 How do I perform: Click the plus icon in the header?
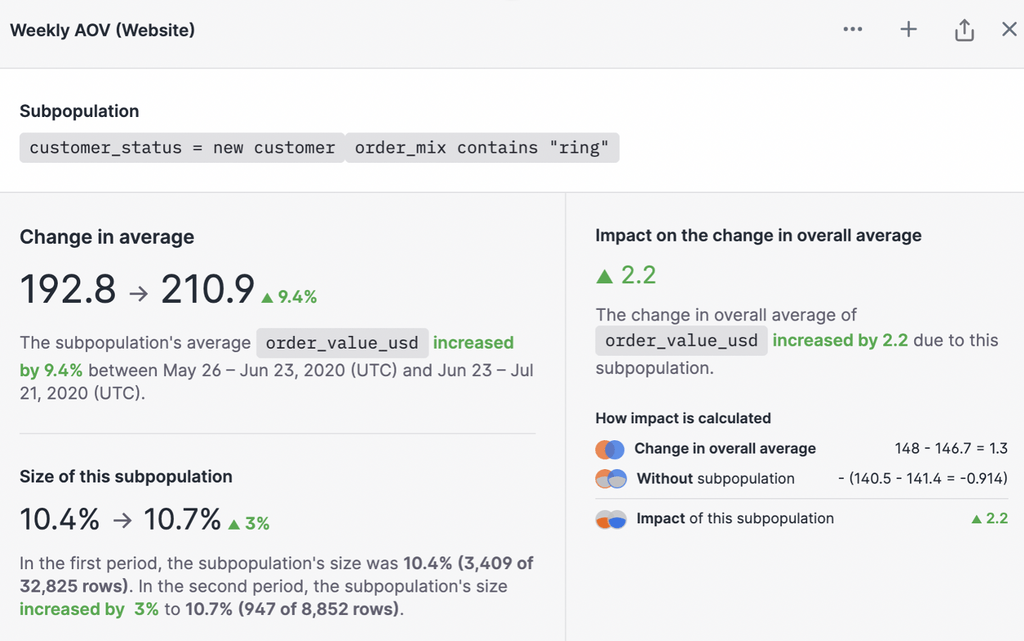coord(908,30)
